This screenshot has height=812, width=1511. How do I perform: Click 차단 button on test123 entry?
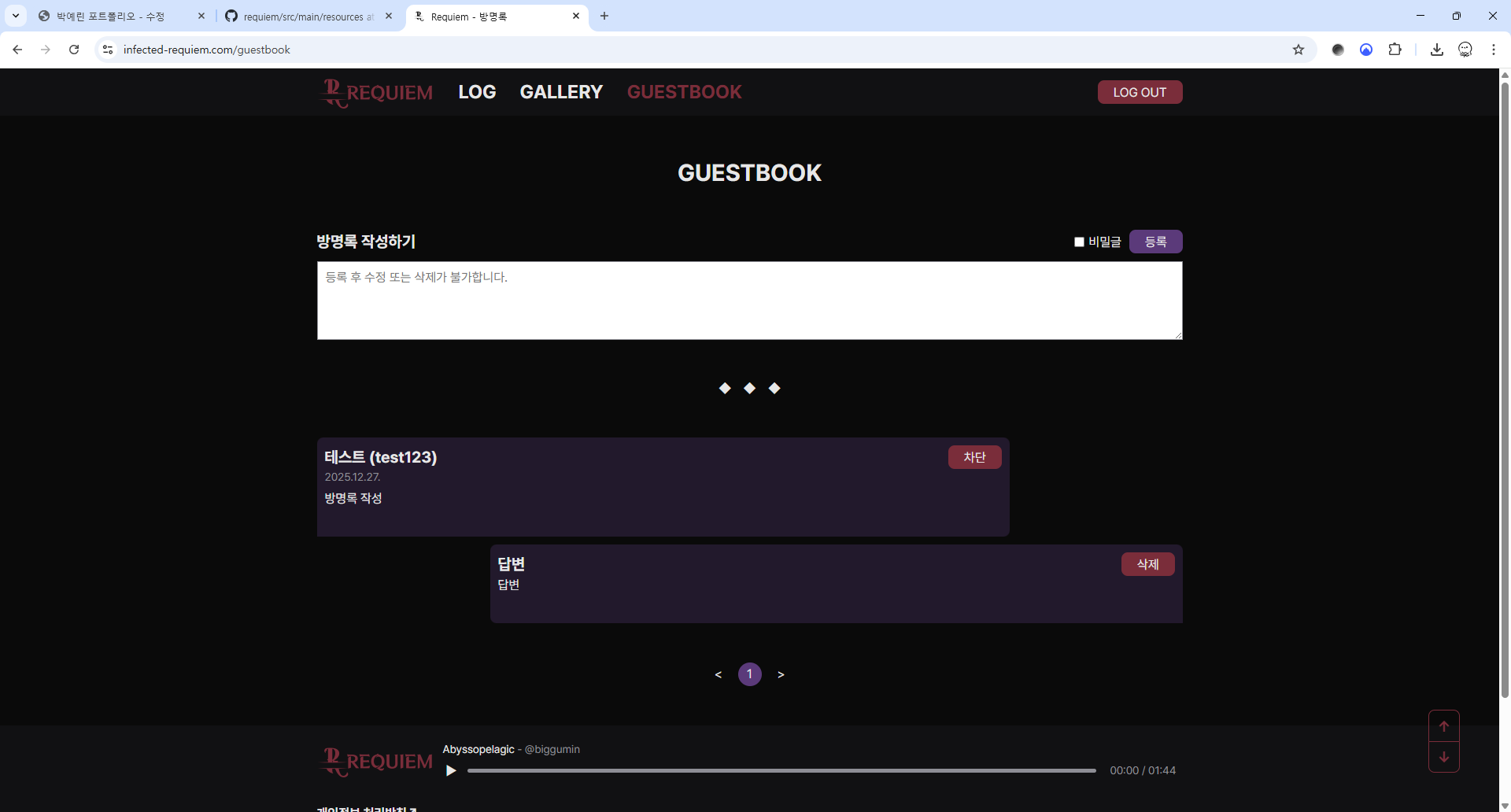974,457
